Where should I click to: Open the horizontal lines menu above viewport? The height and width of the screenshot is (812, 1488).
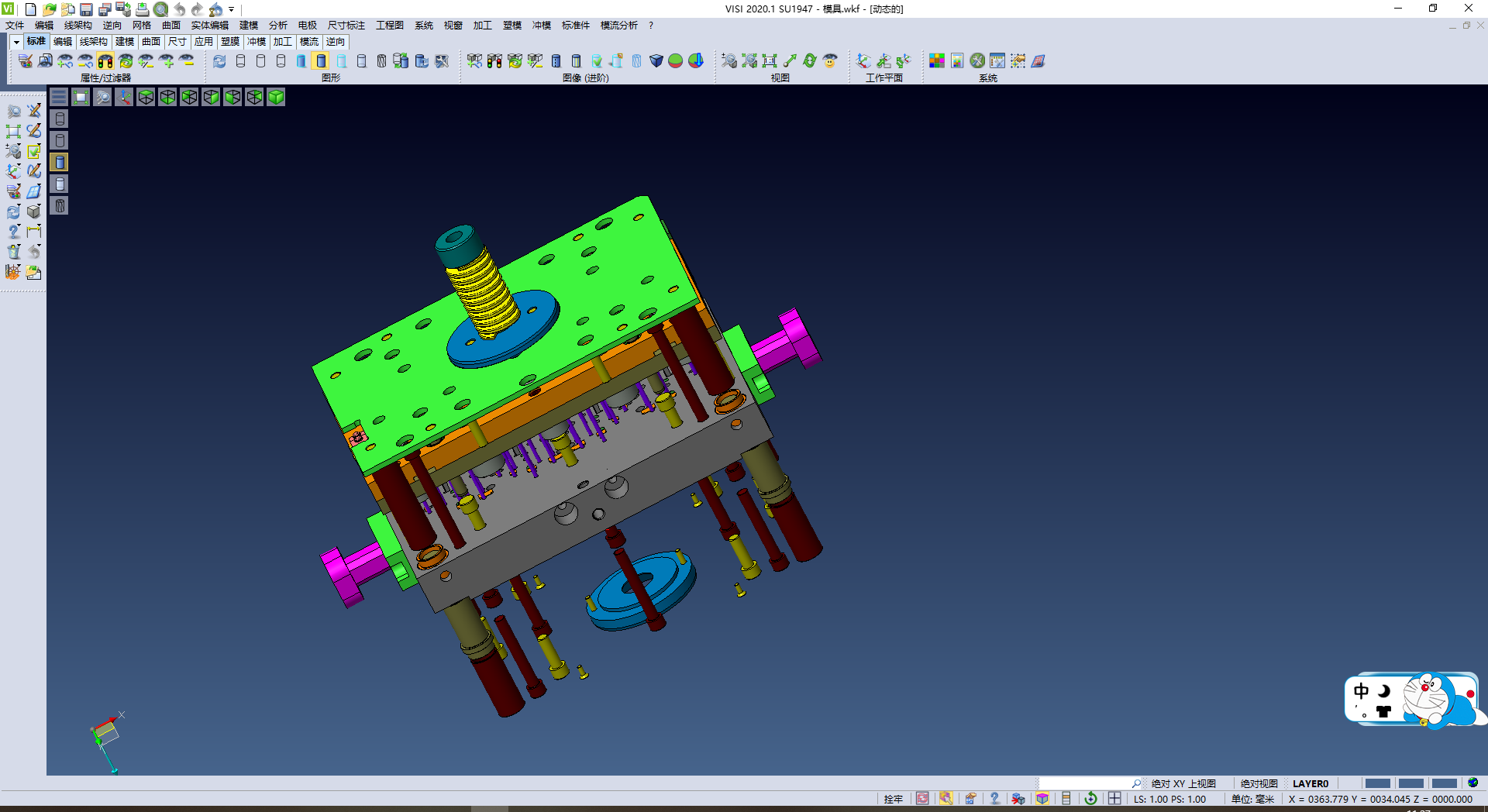[x=59, y=97]
